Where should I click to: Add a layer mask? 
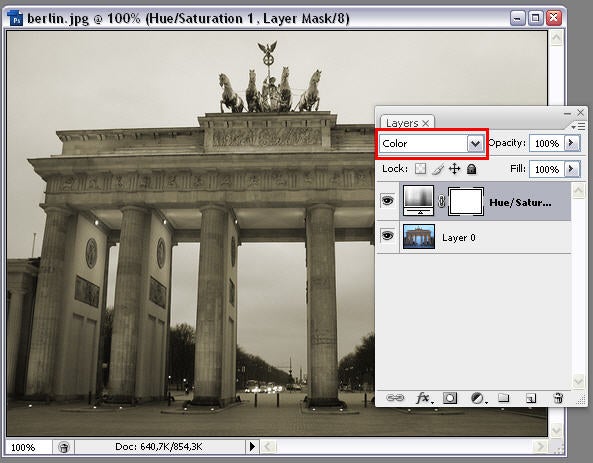pos(450,398)
